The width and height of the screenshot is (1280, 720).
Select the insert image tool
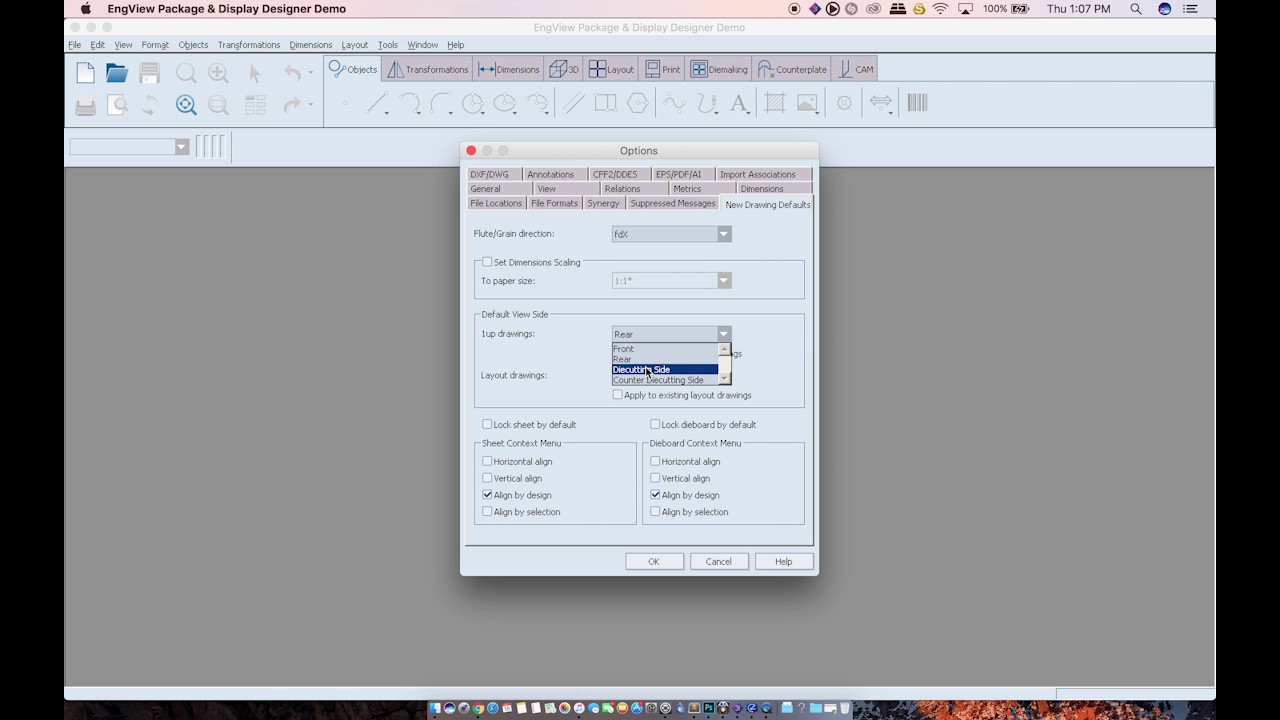click(x=807, y=103)
